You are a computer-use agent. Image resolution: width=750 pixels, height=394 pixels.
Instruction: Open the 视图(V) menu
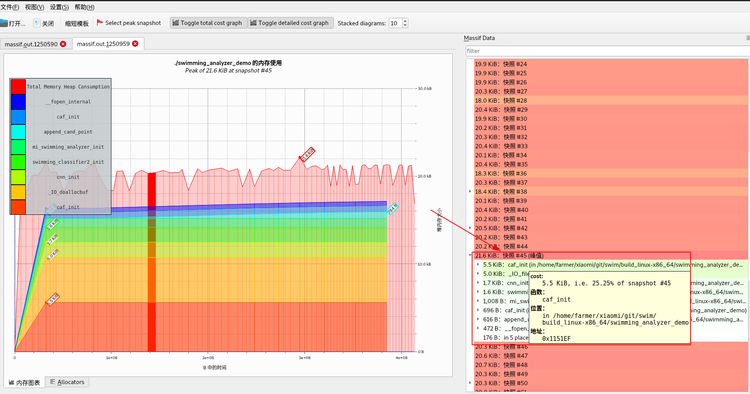tap(34, 7)
